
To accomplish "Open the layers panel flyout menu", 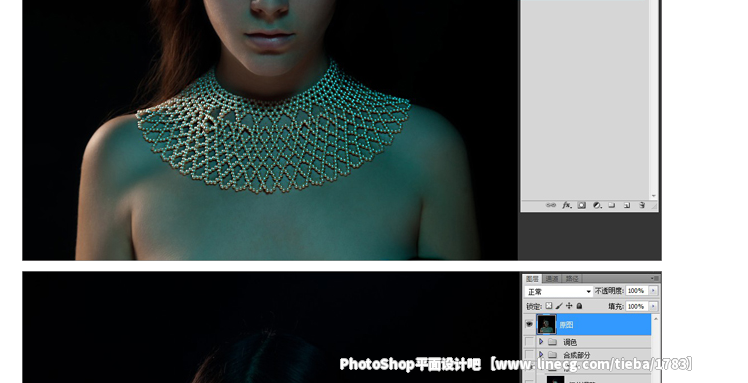I will (x=654, y=278).
